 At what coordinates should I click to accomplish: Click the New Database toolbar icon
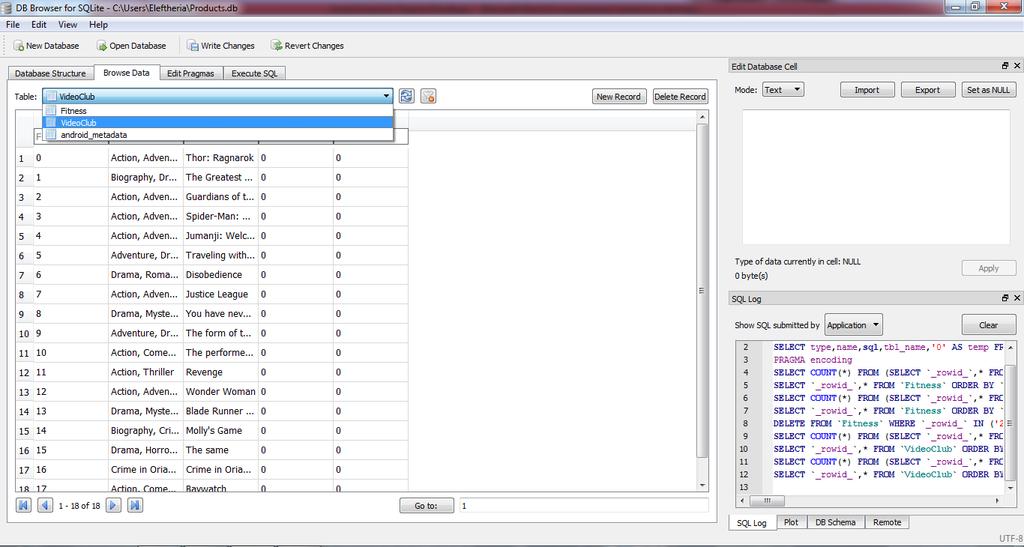19,46
